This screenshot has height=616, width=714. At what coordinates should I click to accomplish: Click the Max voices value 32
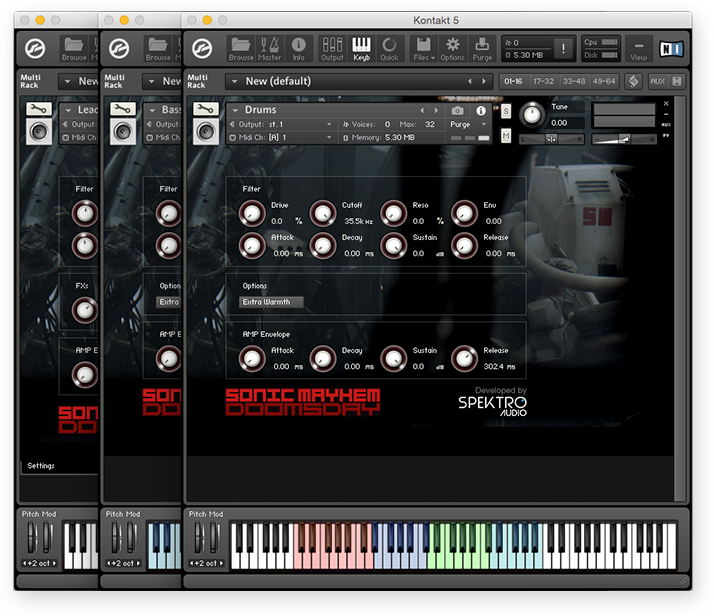(429, 124)
